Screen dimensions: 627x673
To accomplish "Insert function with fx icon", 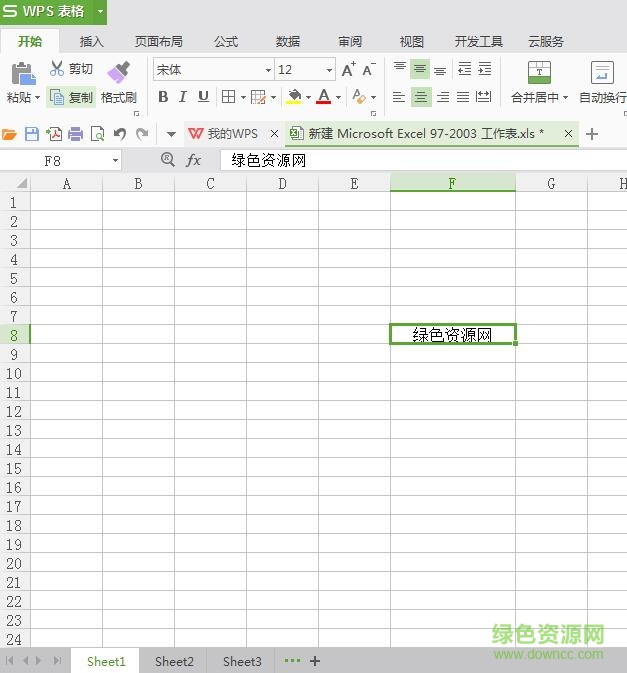I will pyautogui.click(x=193, y=160).
